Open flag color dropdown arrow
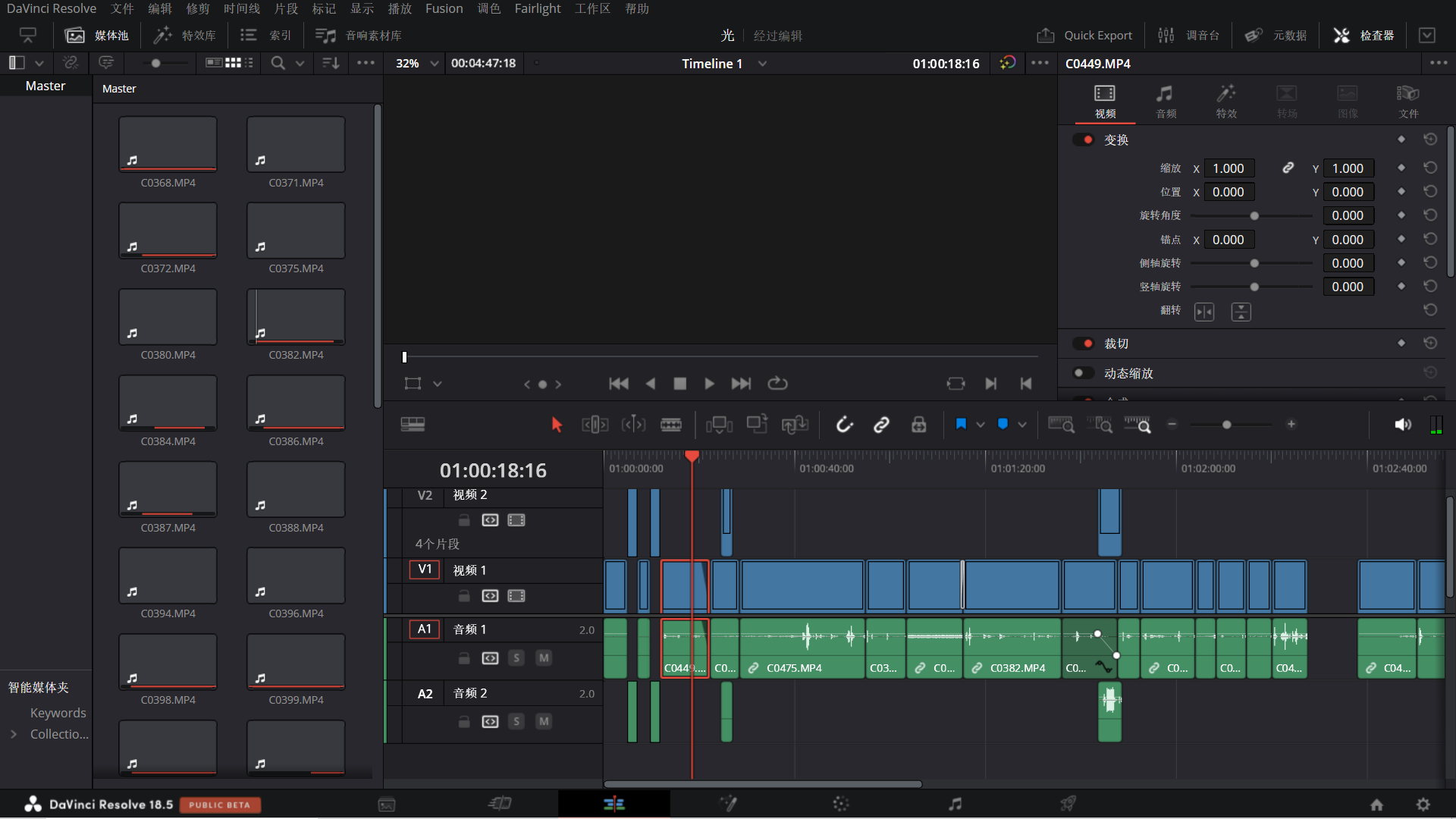The width and height of the screenshot is (1456, 819). [x=981, y=425]
